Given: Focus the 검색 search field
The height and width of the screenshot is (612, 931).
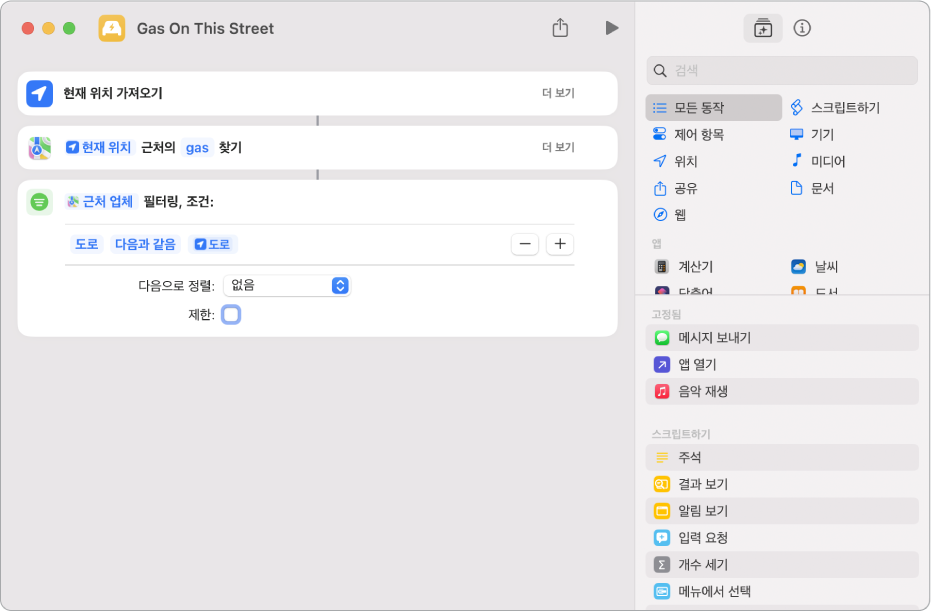Looking at the screenshot, I should tap(781, 71).
